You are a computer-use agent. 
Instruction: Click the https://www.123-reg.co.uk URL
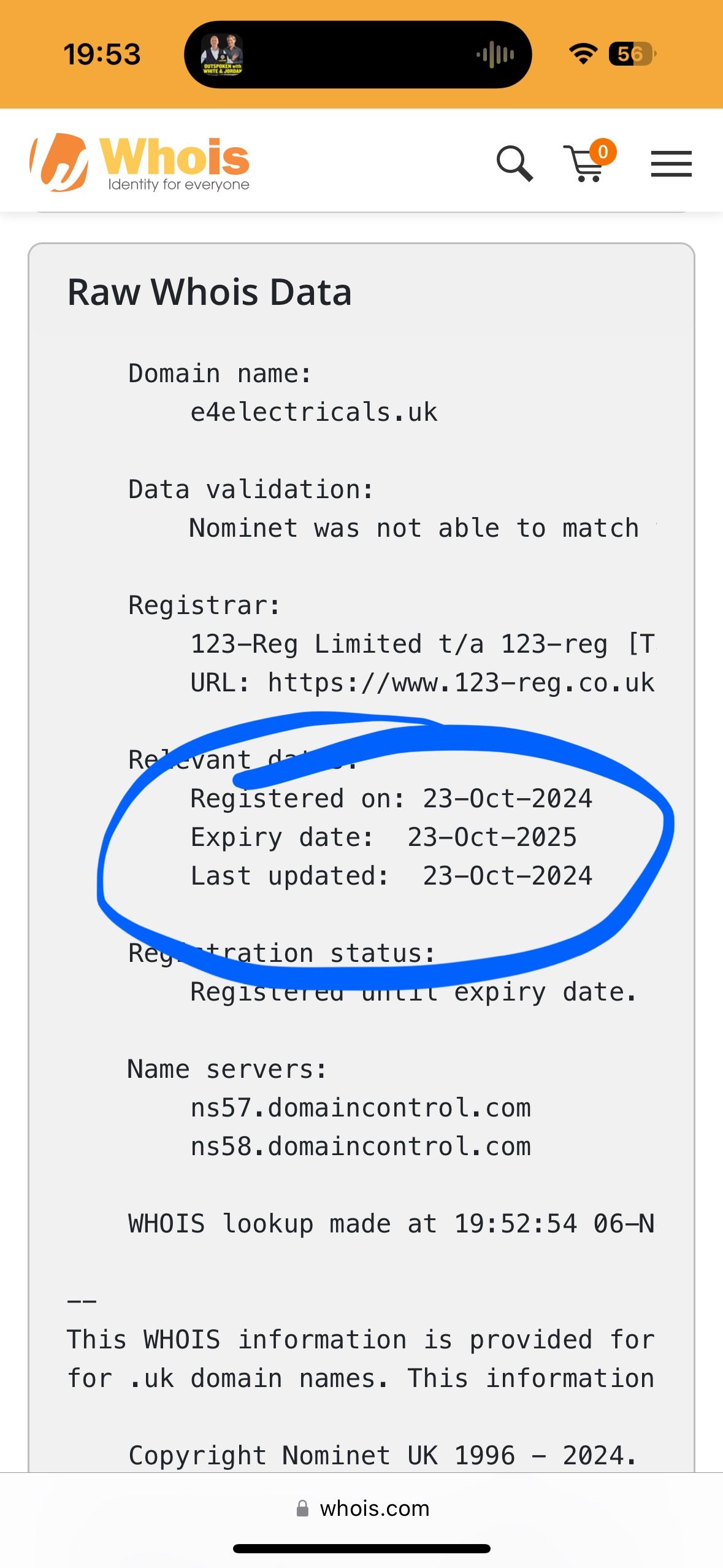click(461, 683)
